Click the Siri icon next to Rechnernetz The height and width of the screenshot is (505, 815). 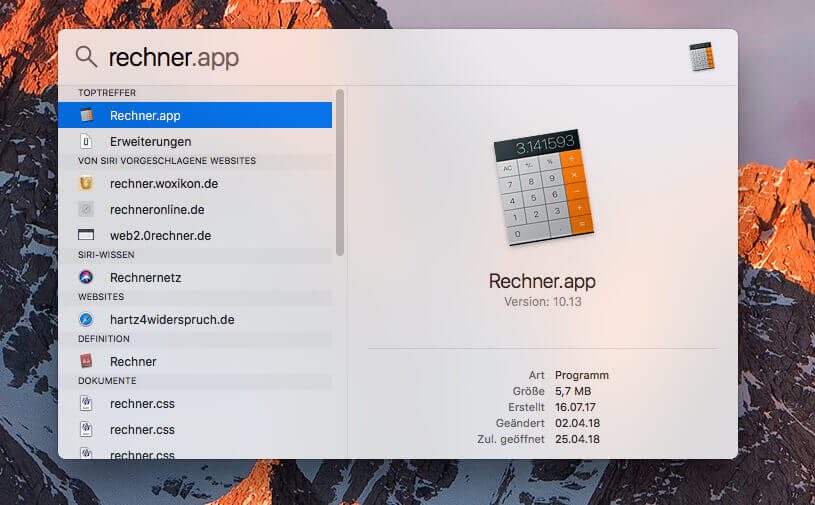86,277
